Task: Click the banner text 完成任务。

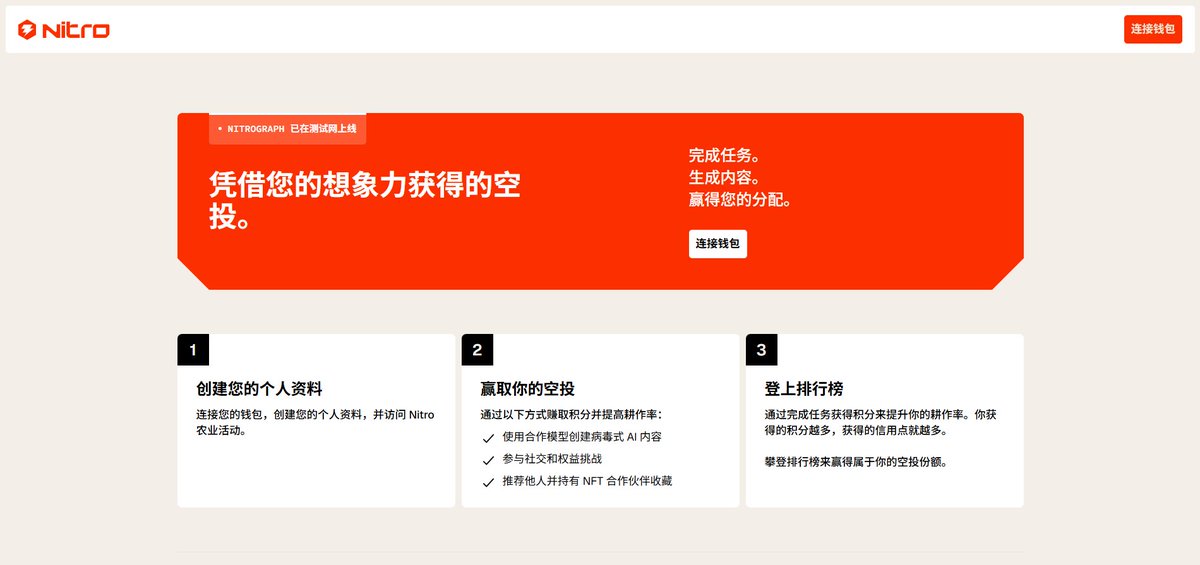Action: (x=725, y=156)
